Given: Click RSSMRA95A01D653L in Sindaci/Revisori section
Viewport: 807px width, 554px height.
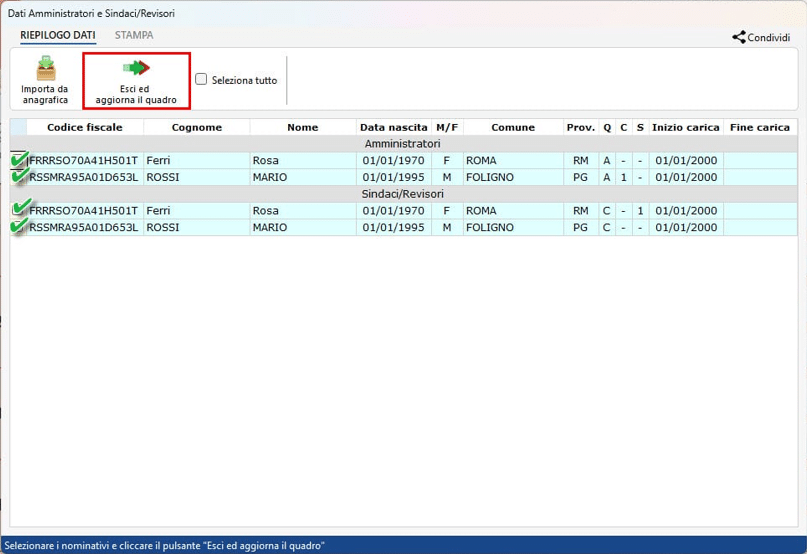Looking at the screenshot, I should tap(83, 227).
